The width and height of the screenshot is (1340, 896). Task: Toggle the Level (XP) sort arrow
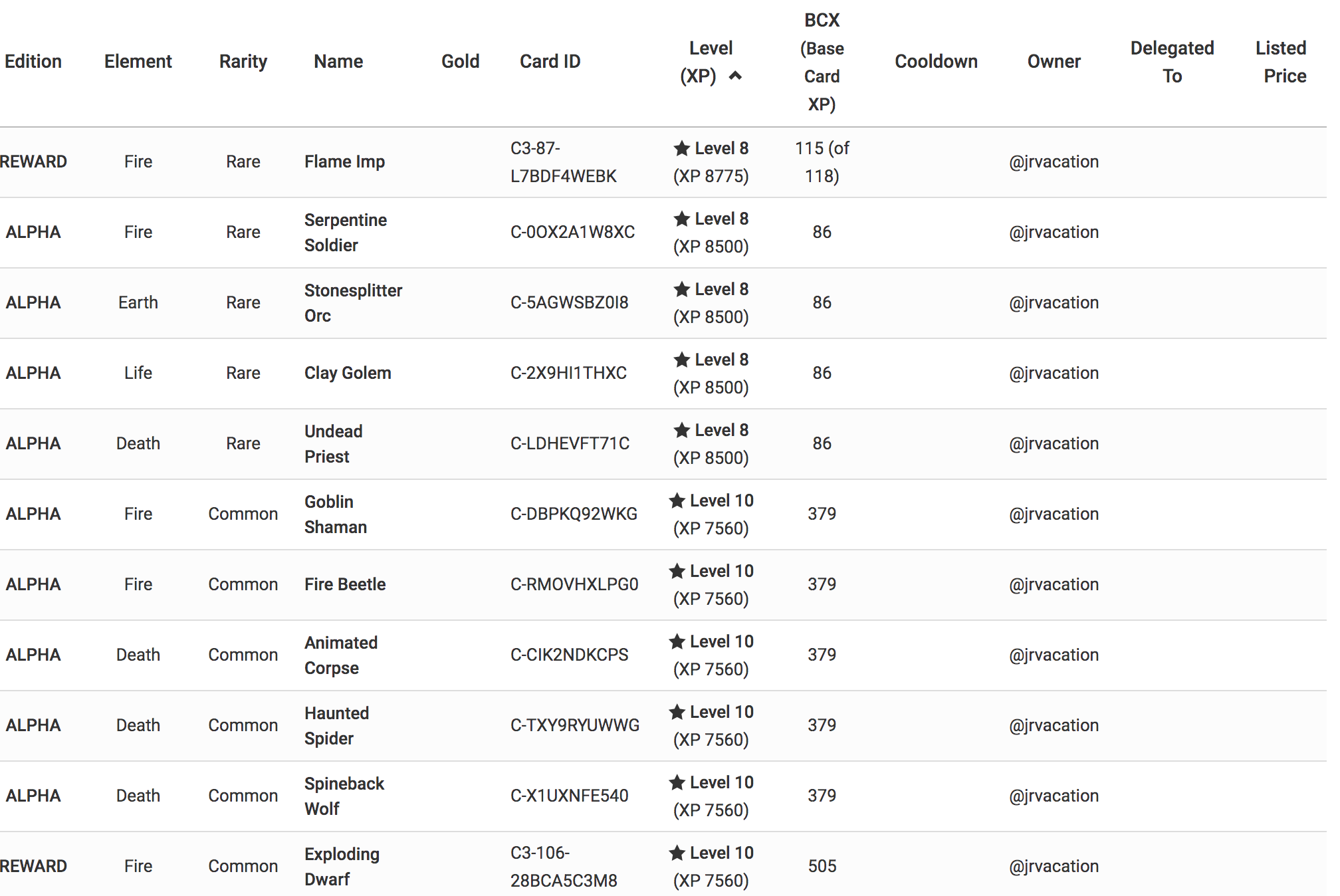[x=735, y=76]
